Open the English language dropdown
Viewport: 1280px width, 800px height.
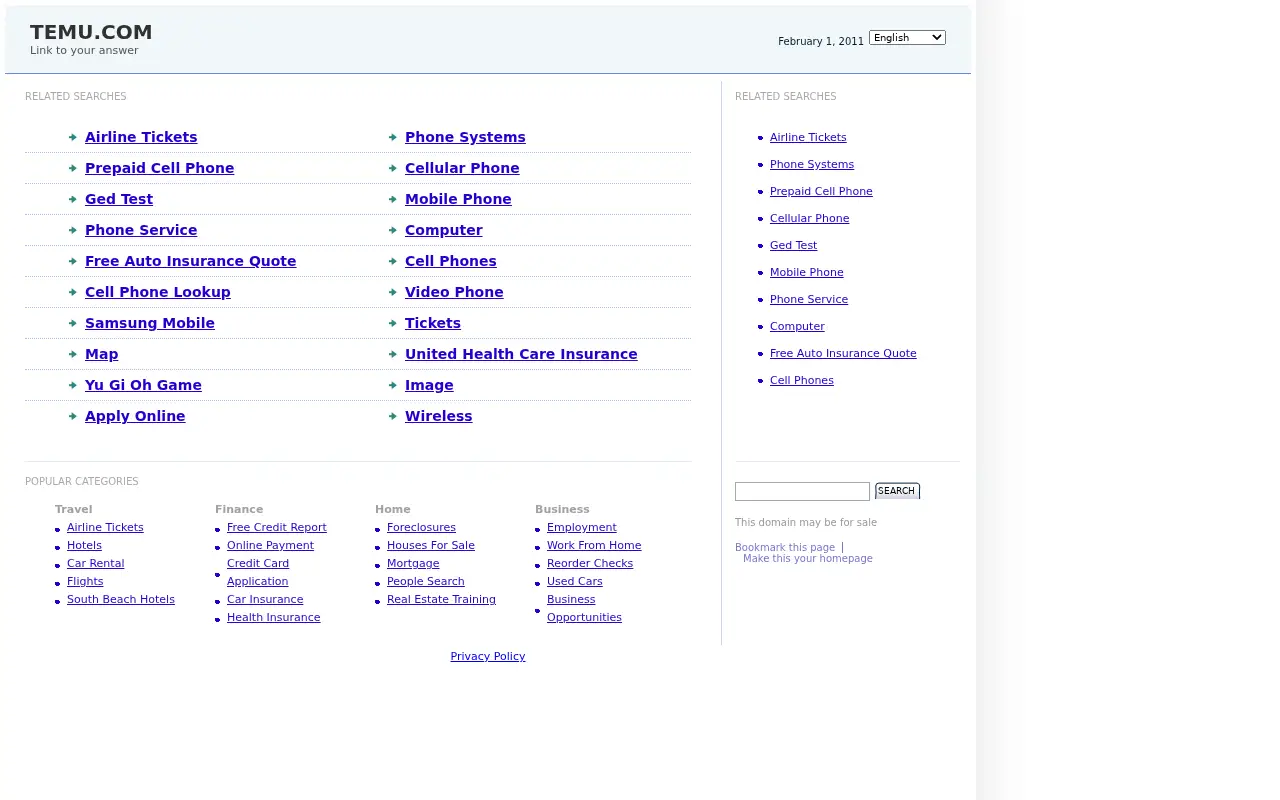(x=907, y=38)
